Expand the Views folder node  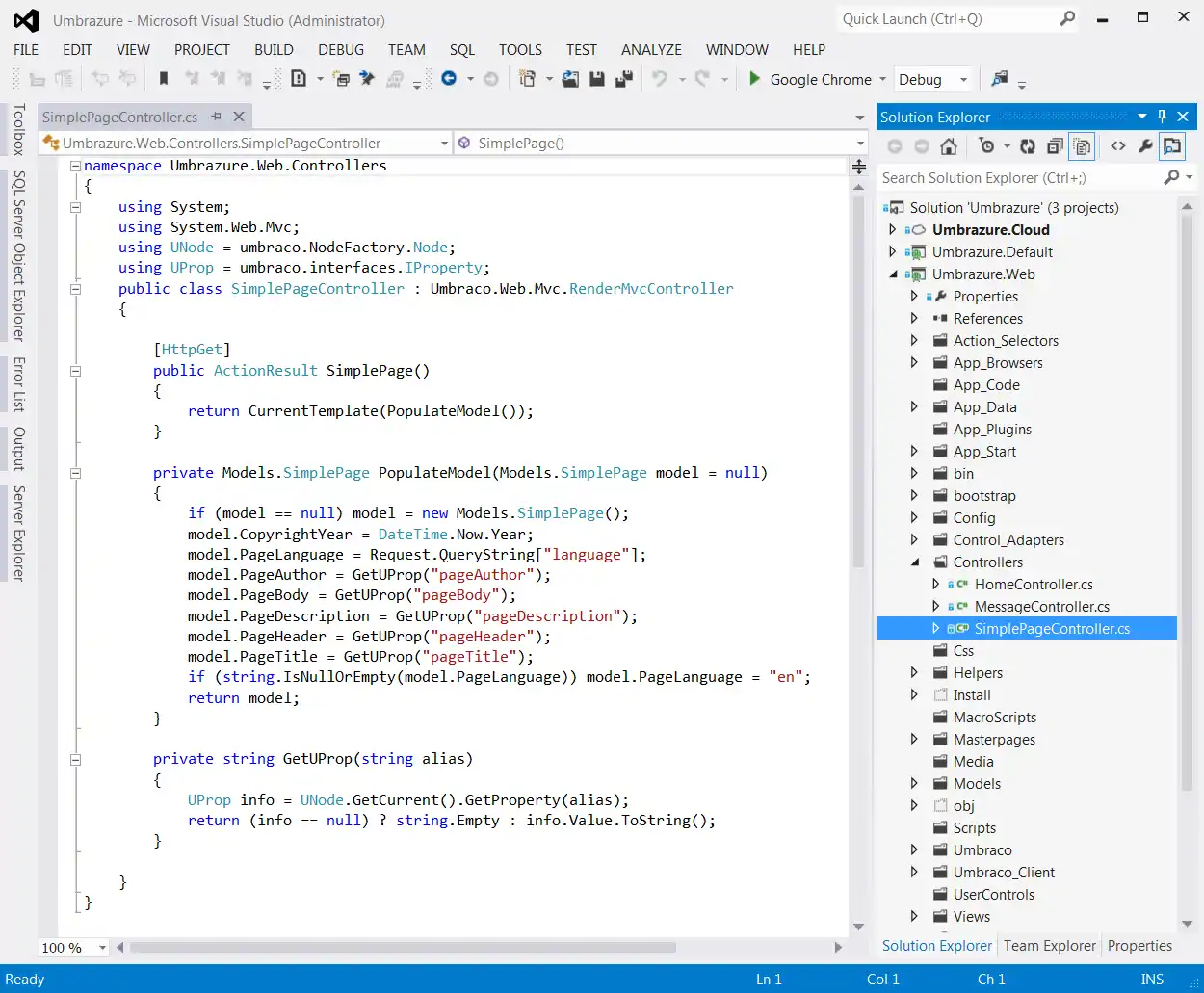(x=914, y=916)
